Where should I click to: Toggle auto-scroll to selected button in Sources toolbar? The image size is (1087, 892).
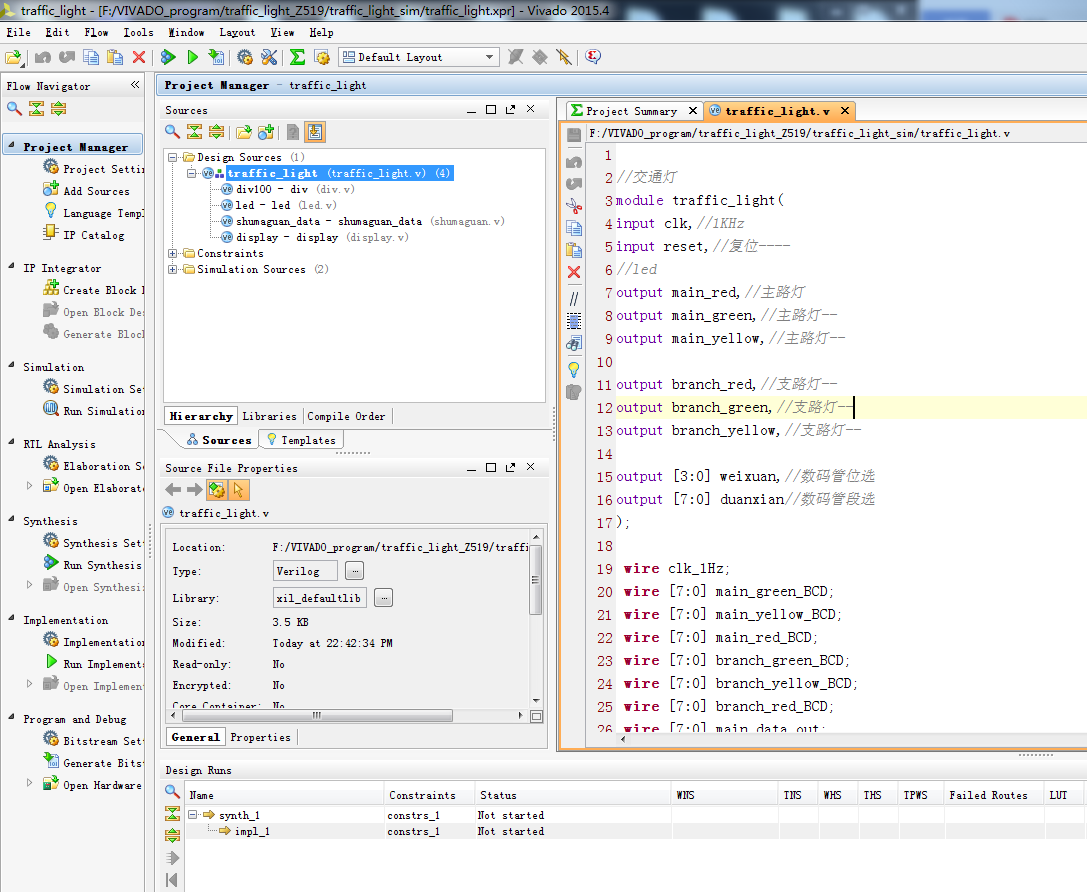click(x=315, y=132)
